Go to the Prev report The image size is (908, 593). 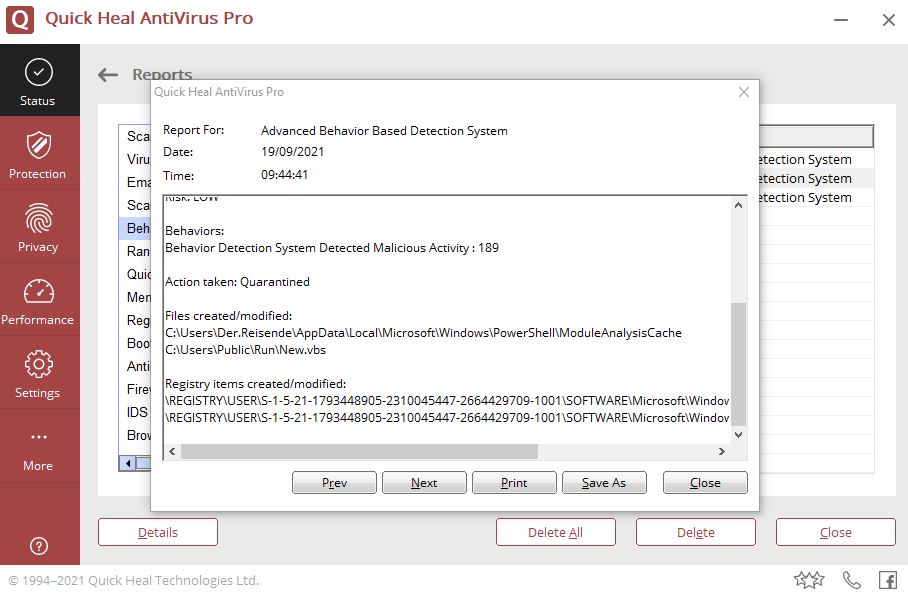pyautogui.click(x=334, y=482)
